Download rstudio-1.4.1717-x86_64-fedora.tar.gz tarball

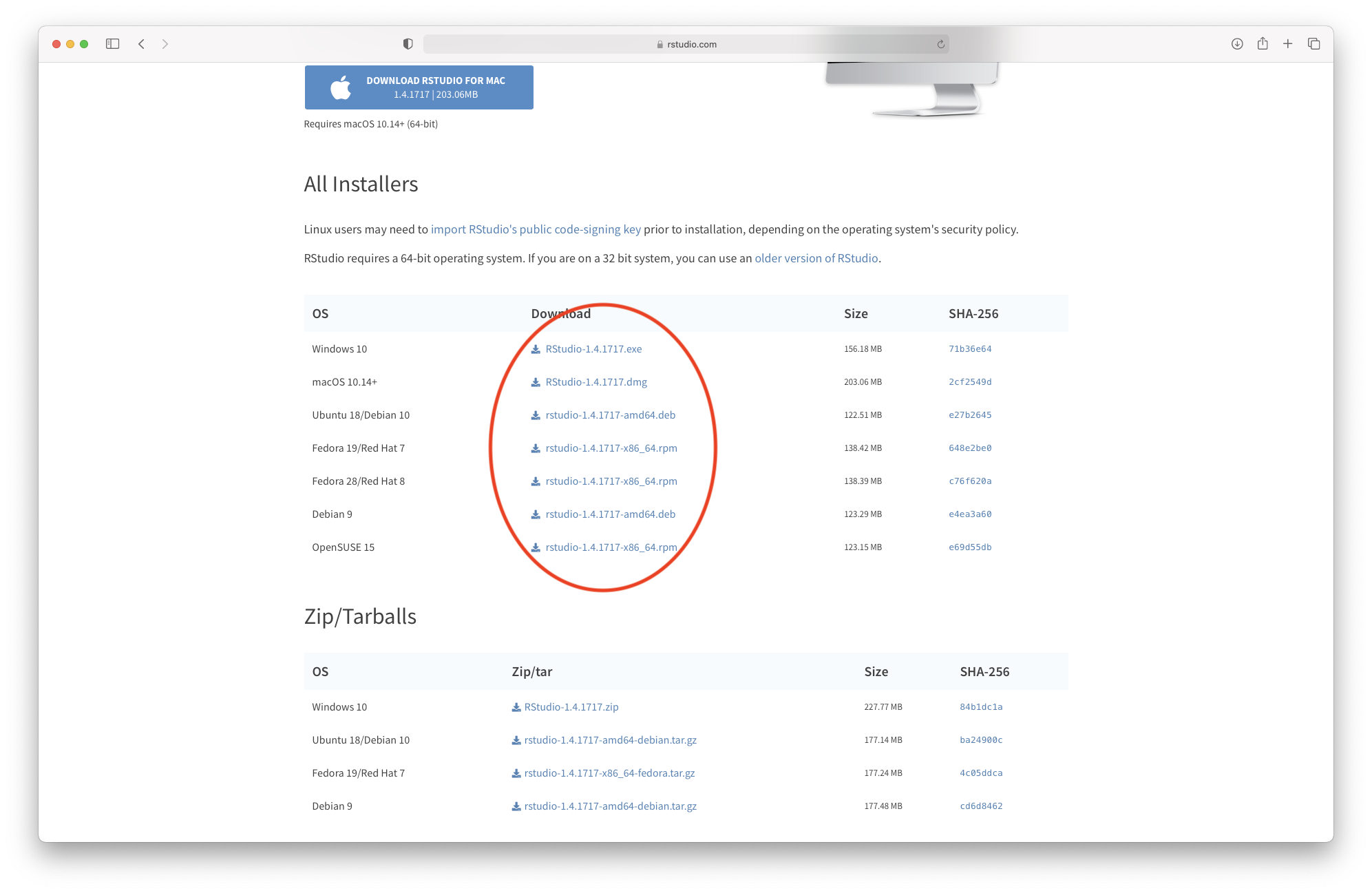pyautogui.click(x=609, y=773)
